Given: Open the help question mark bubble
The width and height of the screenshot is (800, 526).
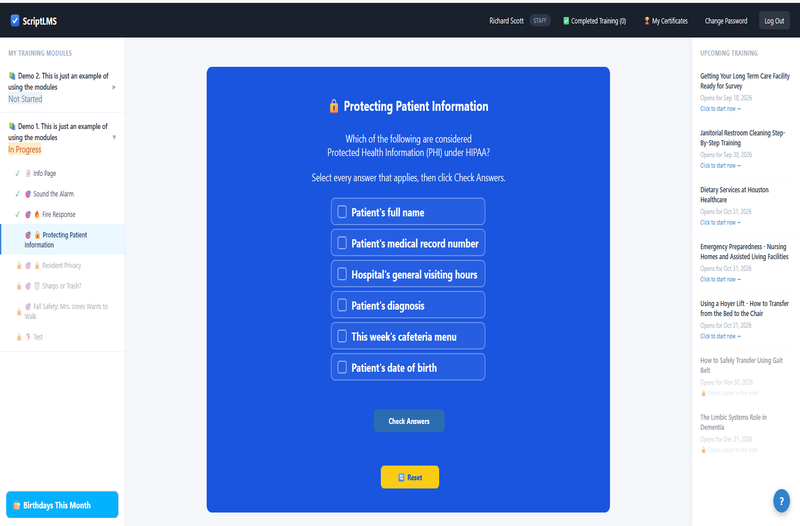Looking at the screenshot, I should tap(781, 500).
